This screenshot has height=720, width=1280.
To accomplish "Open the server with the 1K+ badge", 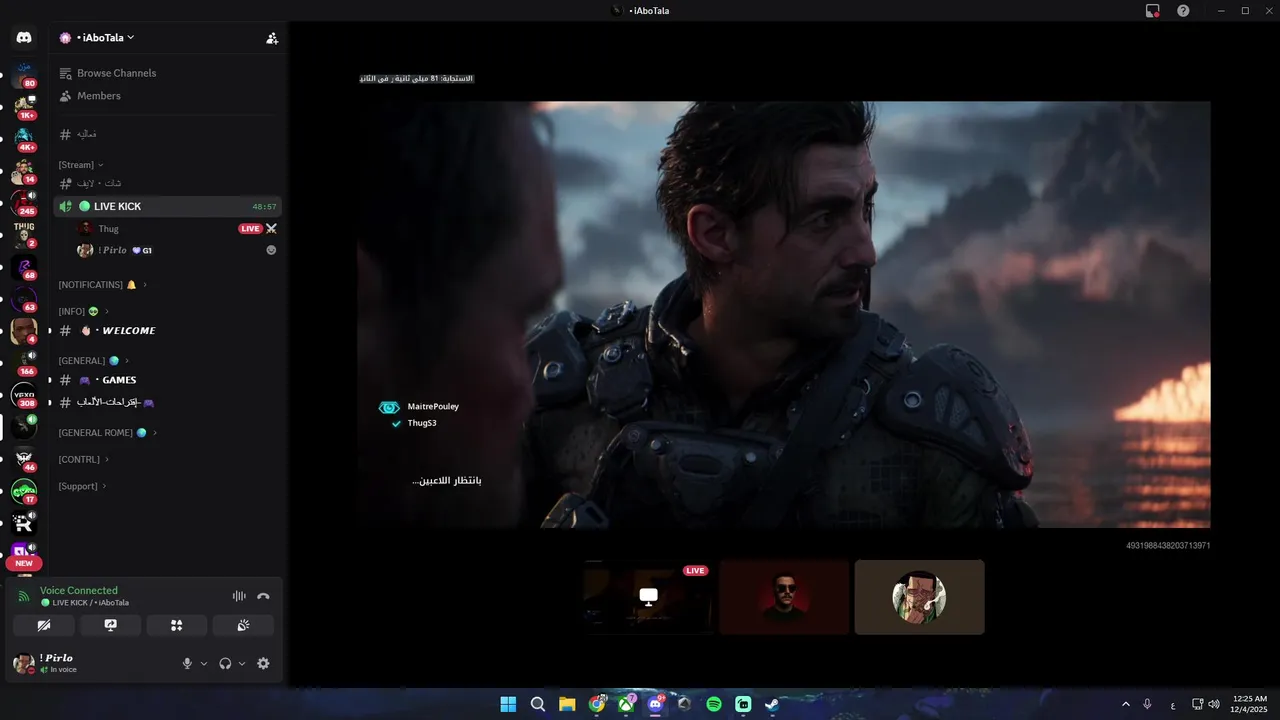I will coord(24,106).
